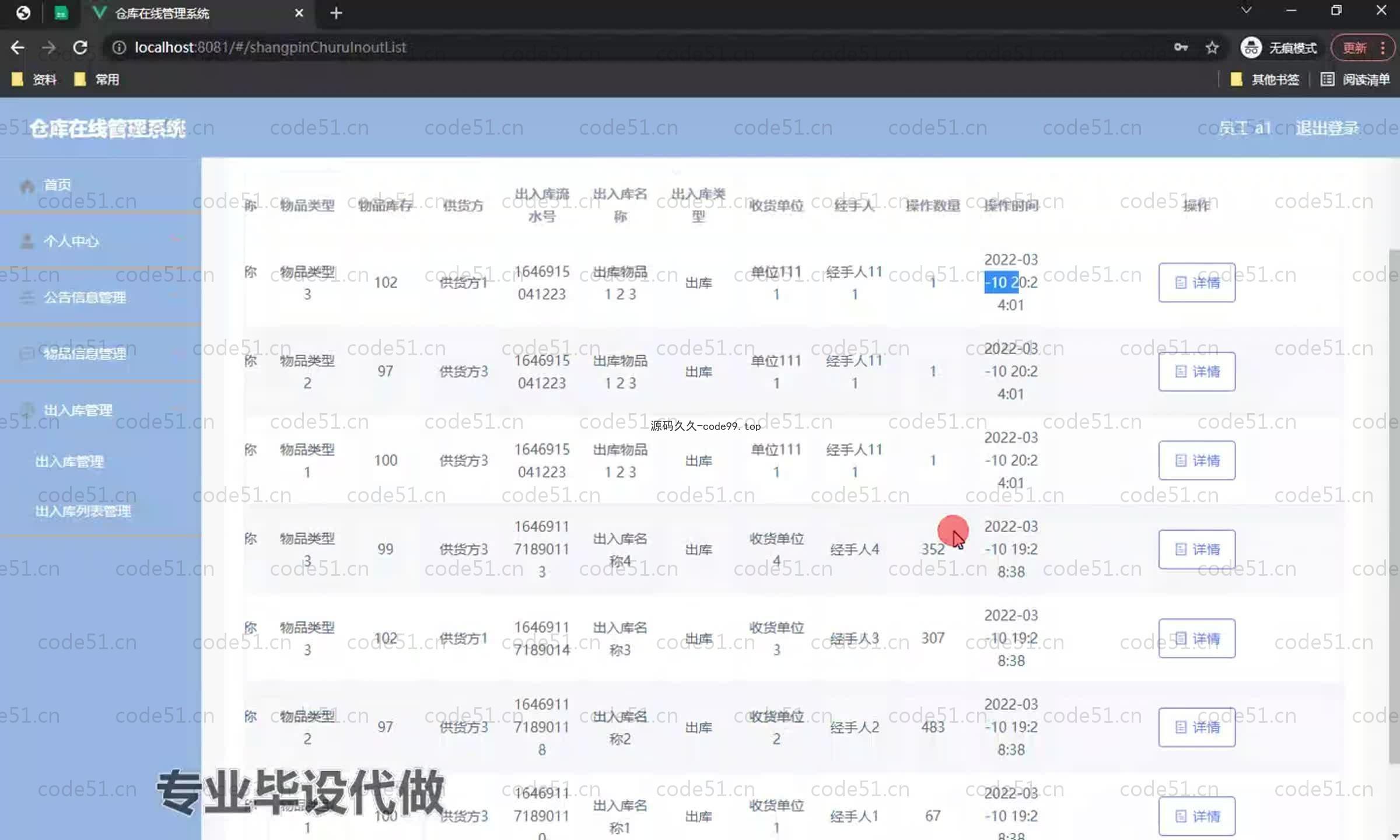Expand the 公告信息管理 sidebar menu
The width and height of the screenshot is (1400, 840).
[85, 297]
